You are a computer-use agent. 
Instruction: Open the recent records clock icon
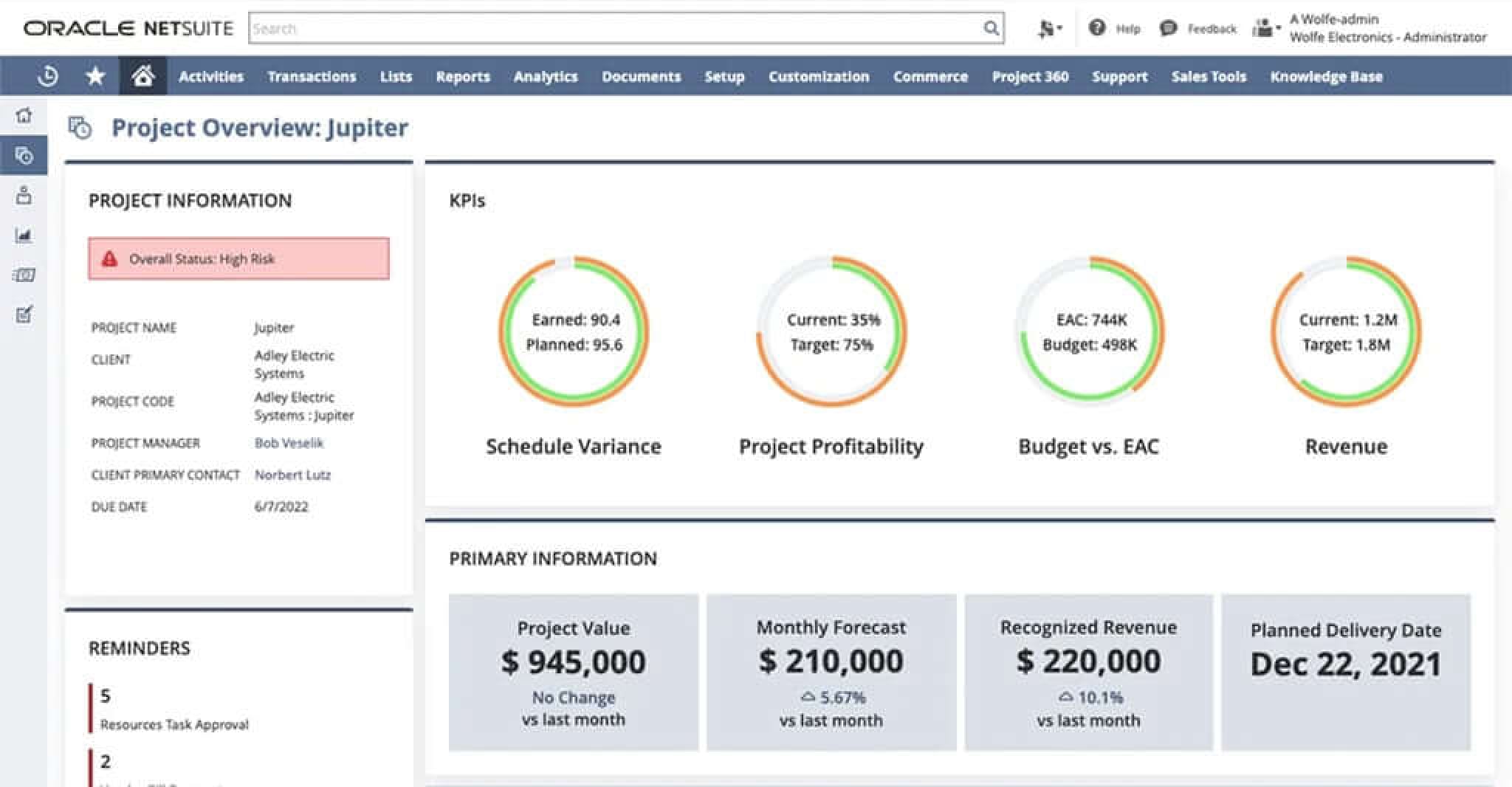pyautogui.click(x=48, y=76)
